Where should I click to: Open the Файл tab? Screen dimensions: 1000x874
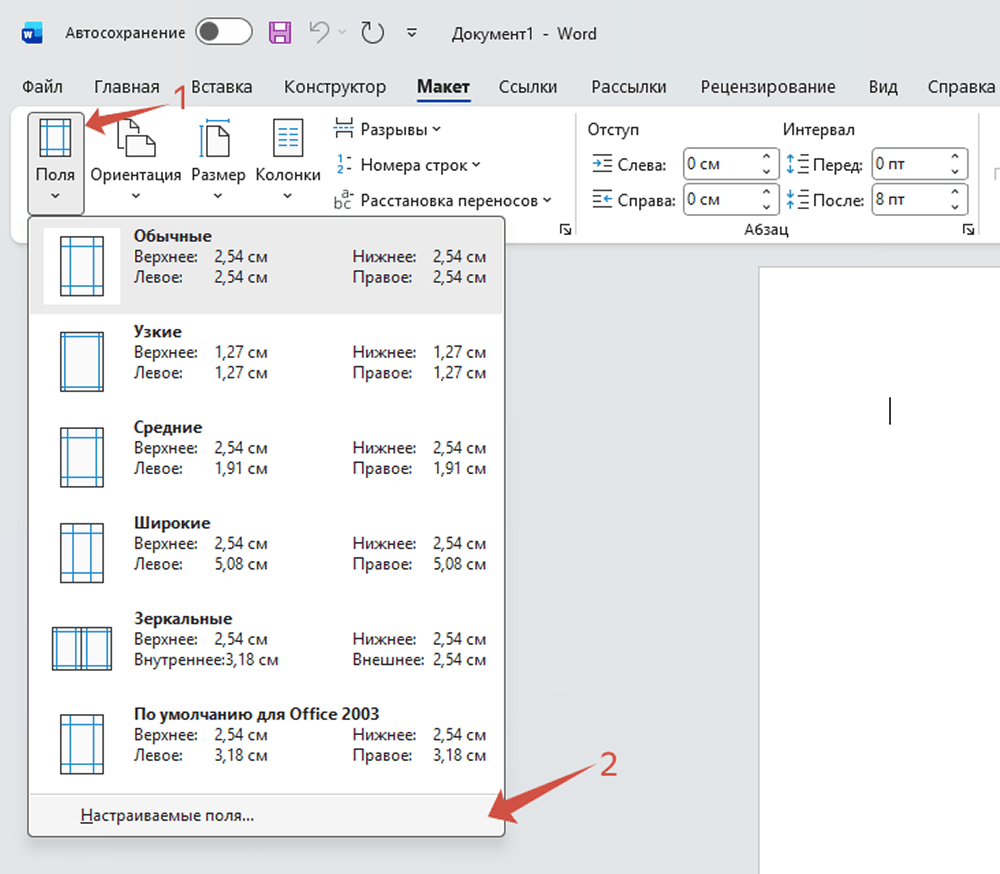[42, 87]
